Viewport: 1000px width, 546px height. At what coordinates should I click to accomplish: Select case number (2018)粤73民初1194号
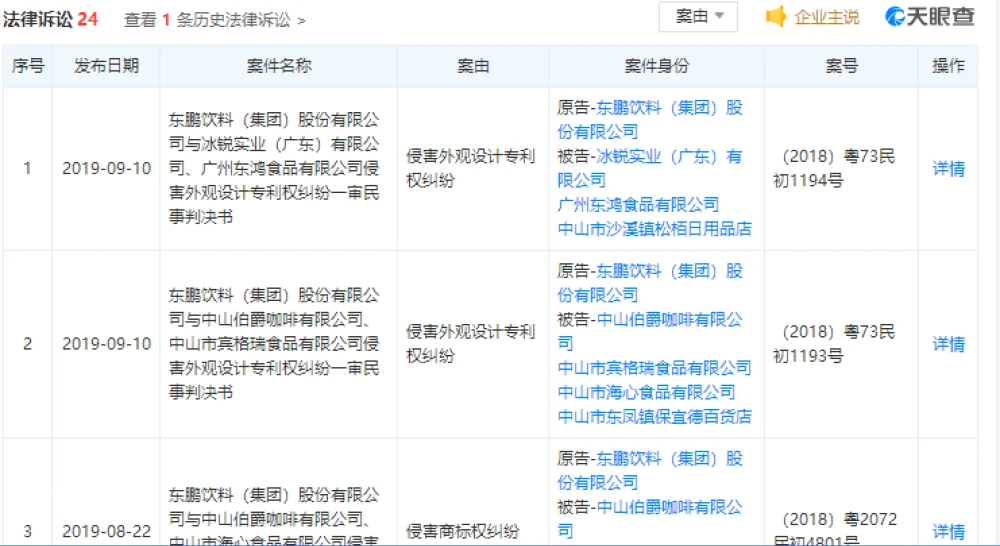pyautogui.click(x=834, y=168)
